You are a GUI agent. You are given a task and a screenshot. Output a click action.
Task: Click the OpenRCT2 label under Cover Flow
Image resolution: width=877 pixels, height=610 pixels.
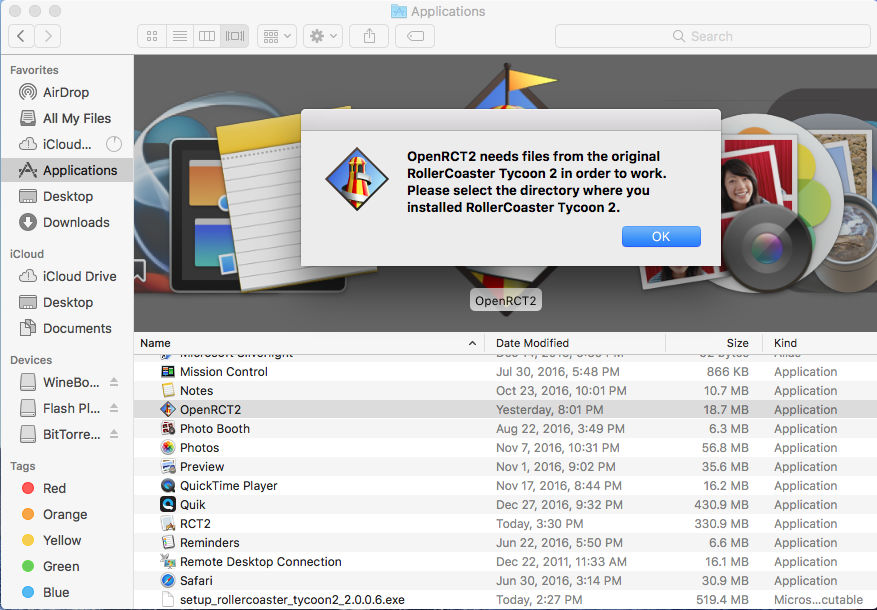[506, 301]
